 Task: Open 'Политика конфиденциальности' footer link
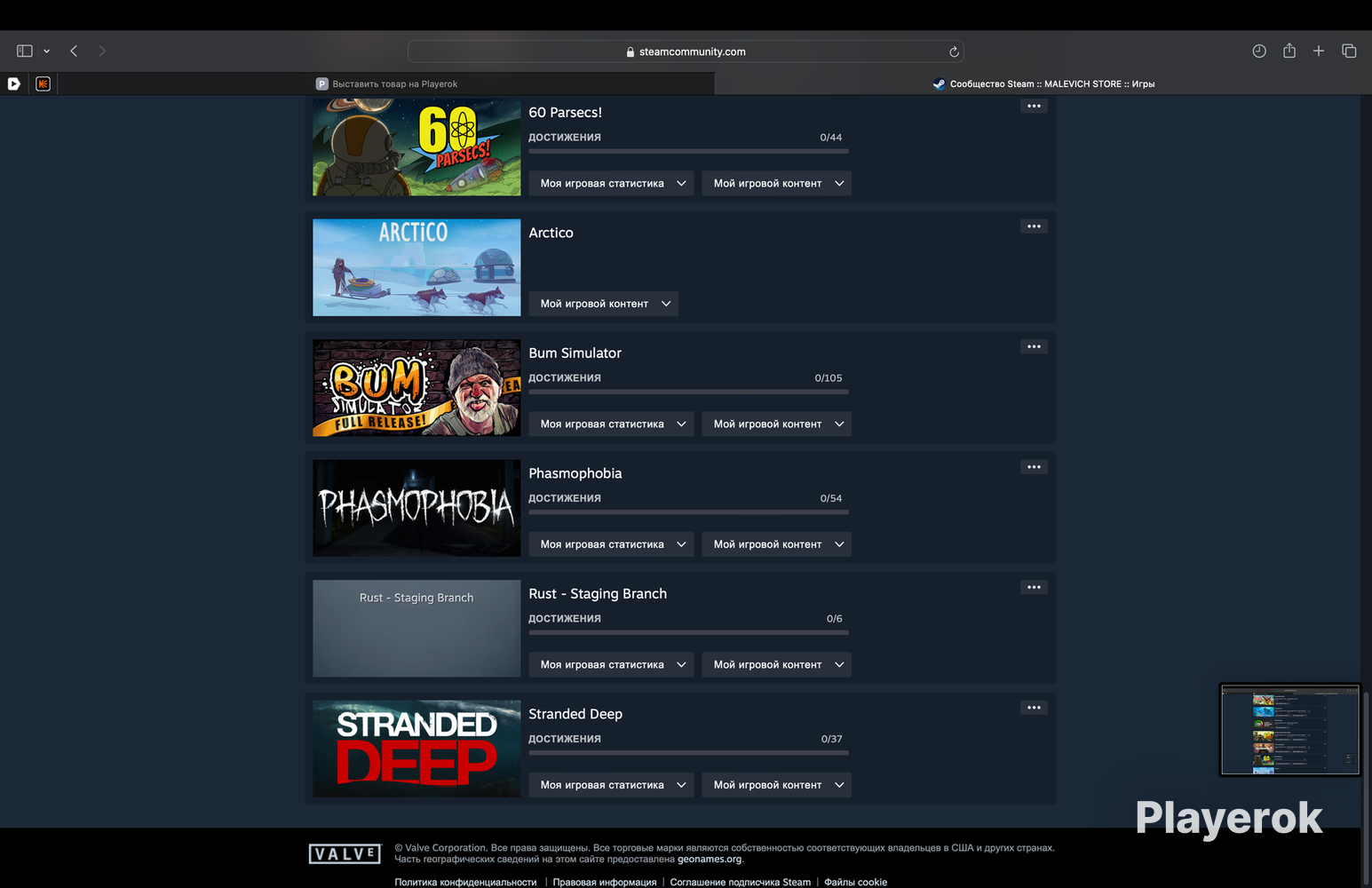coord(465,882)
